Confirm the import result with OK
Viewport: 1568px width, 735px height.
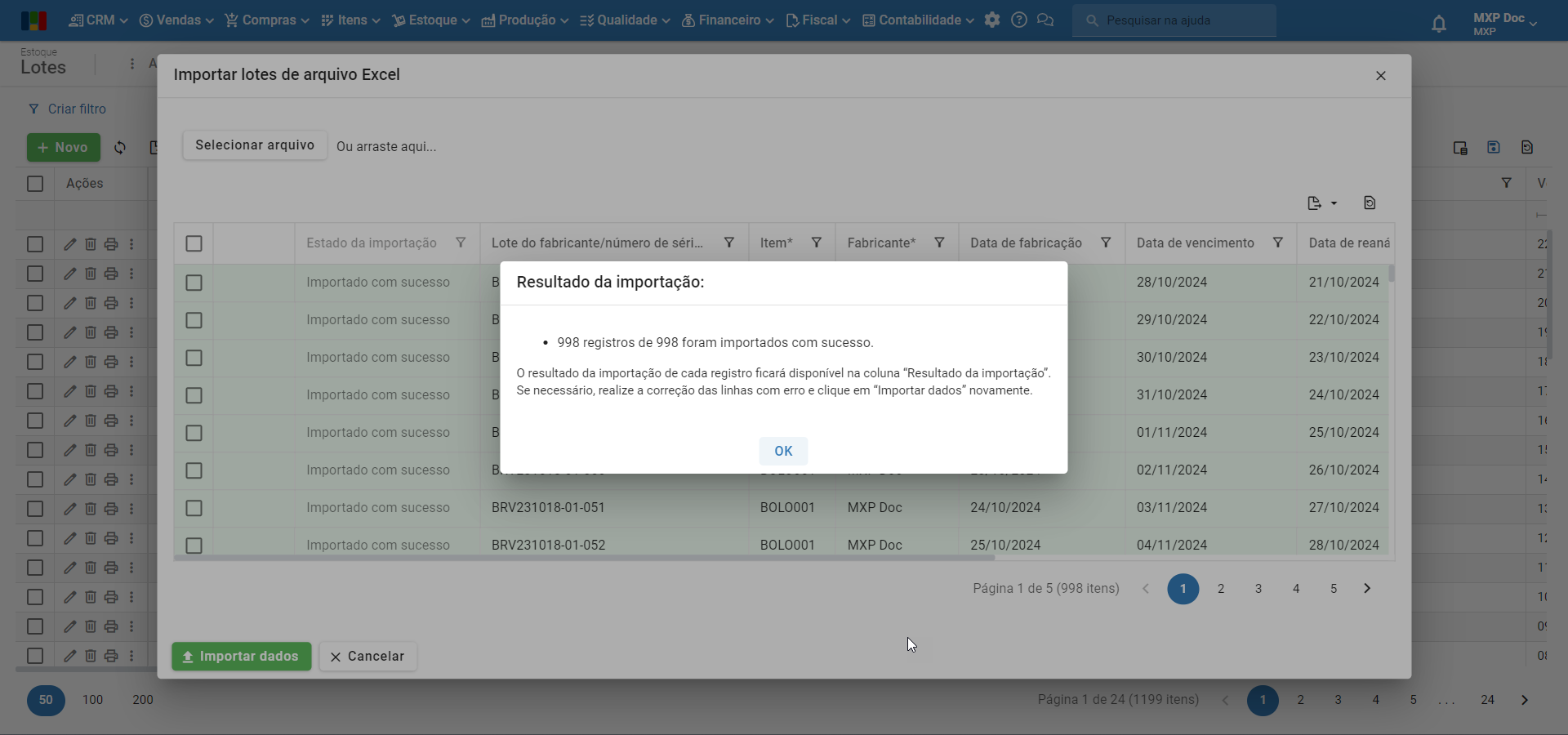click(x=783, y=451)
